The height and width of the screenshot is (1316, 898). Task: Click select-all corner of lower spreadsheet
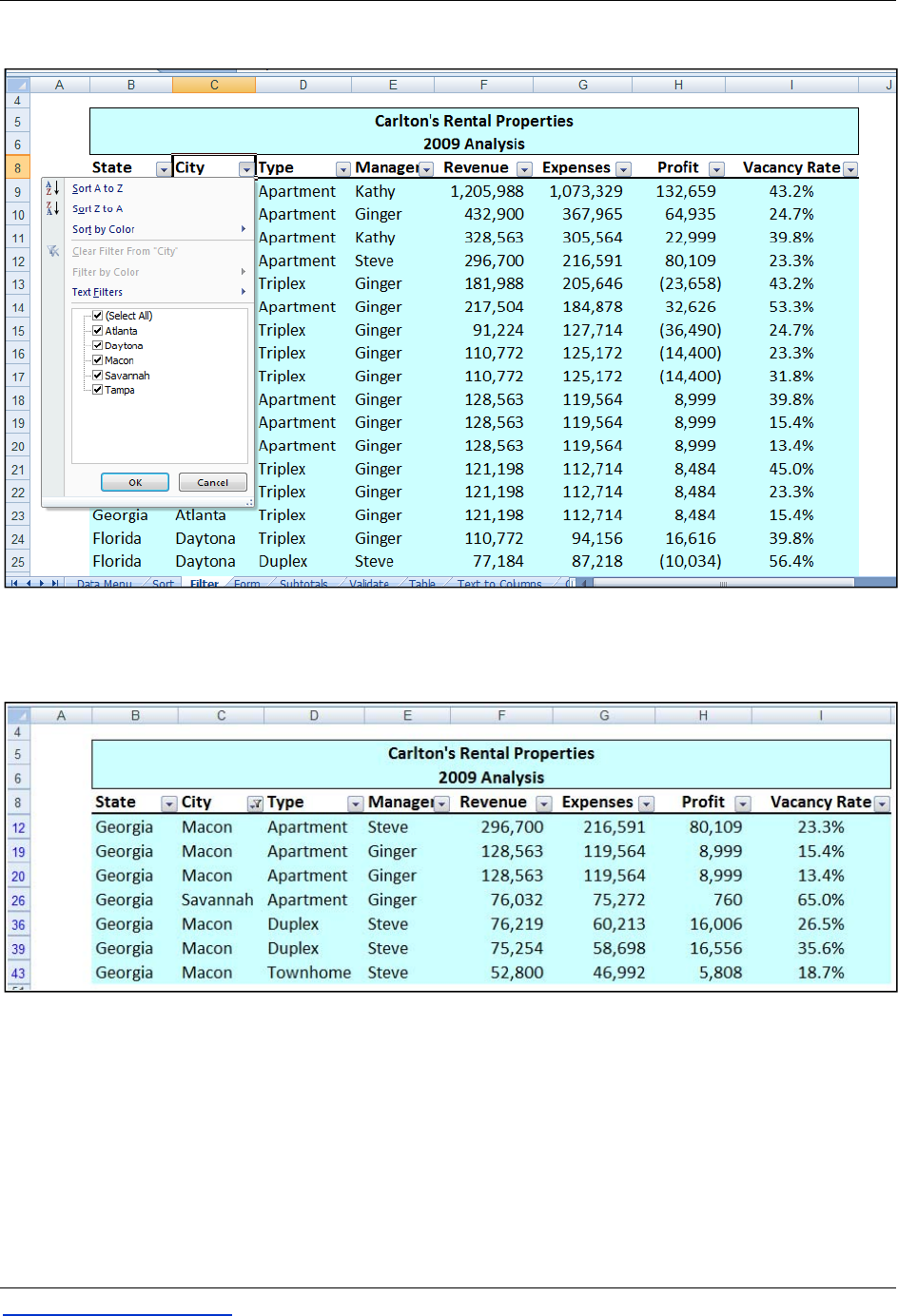[19, 716]
